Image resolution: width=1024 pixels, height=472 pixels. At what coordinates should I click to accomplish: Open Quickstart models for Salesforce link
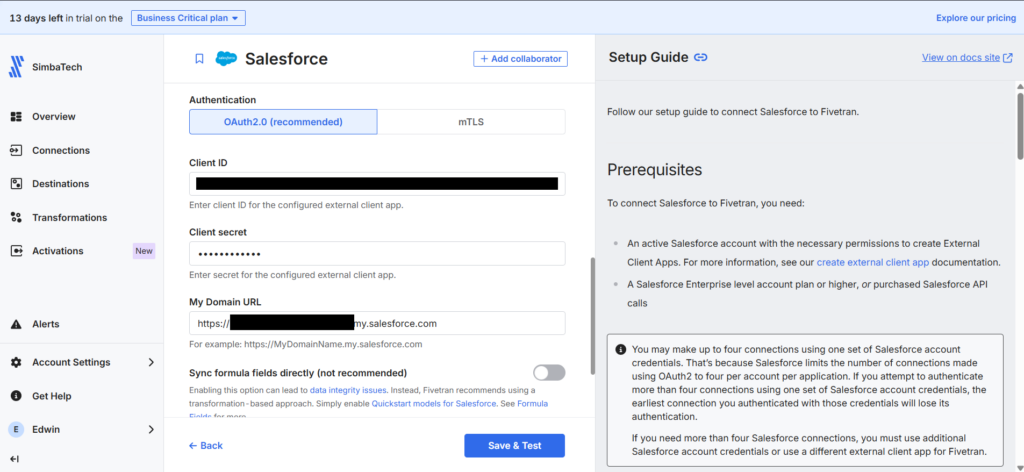pos(434,403)
